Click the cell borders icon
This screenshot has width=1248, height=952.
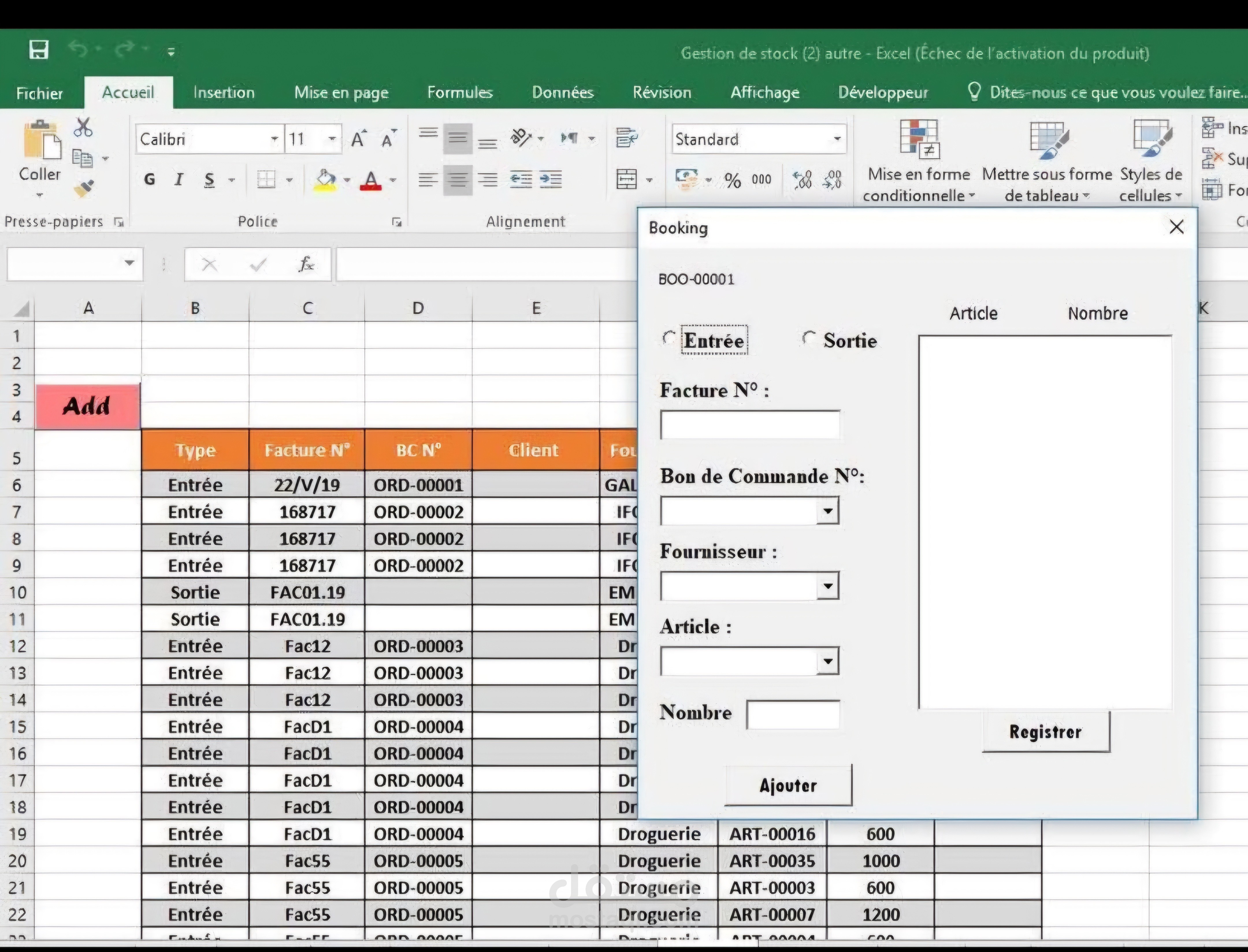click(x=266, y=180)
